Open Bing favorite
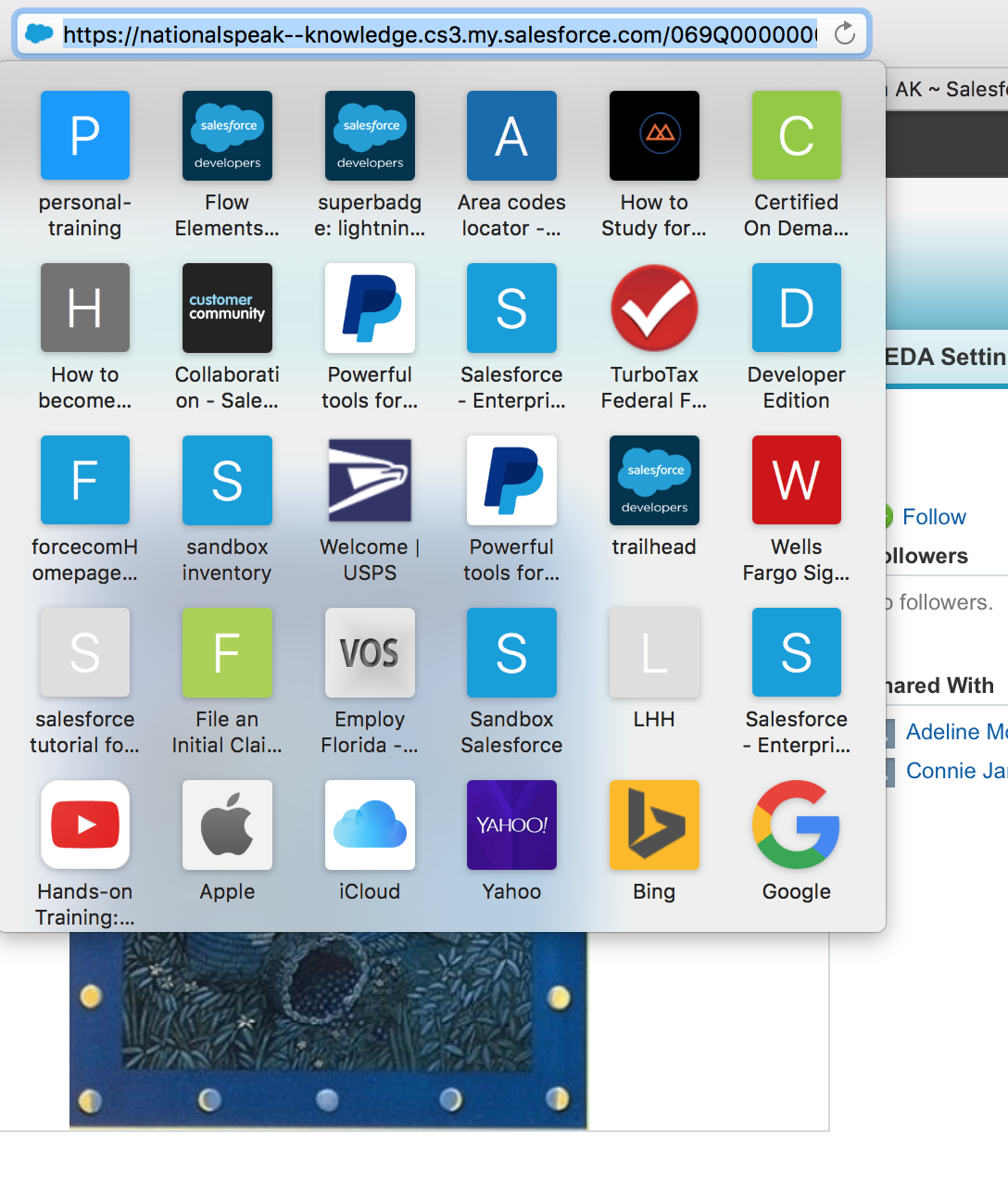Image resolution: width=1008 pixels, height=1184 pixels. 654,825
